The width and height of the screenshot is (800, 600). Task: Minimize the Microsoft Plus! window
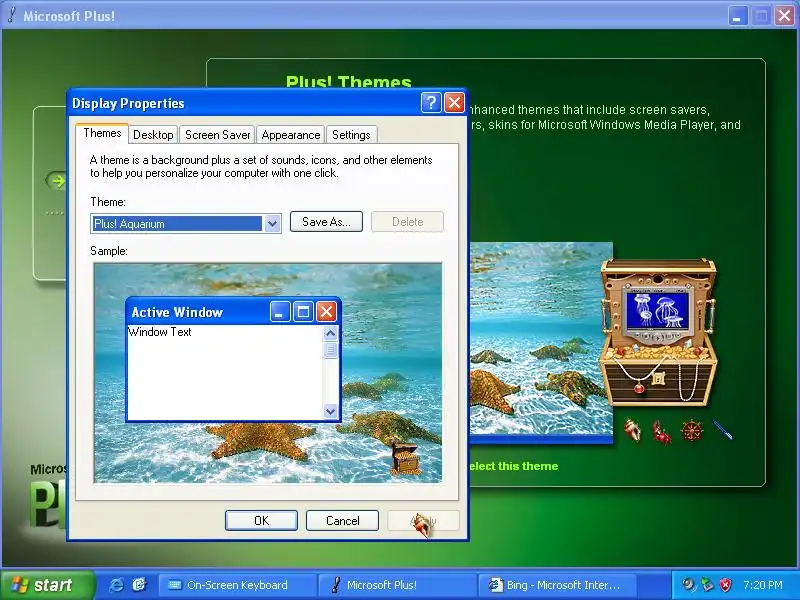click(x=737, y=16)
